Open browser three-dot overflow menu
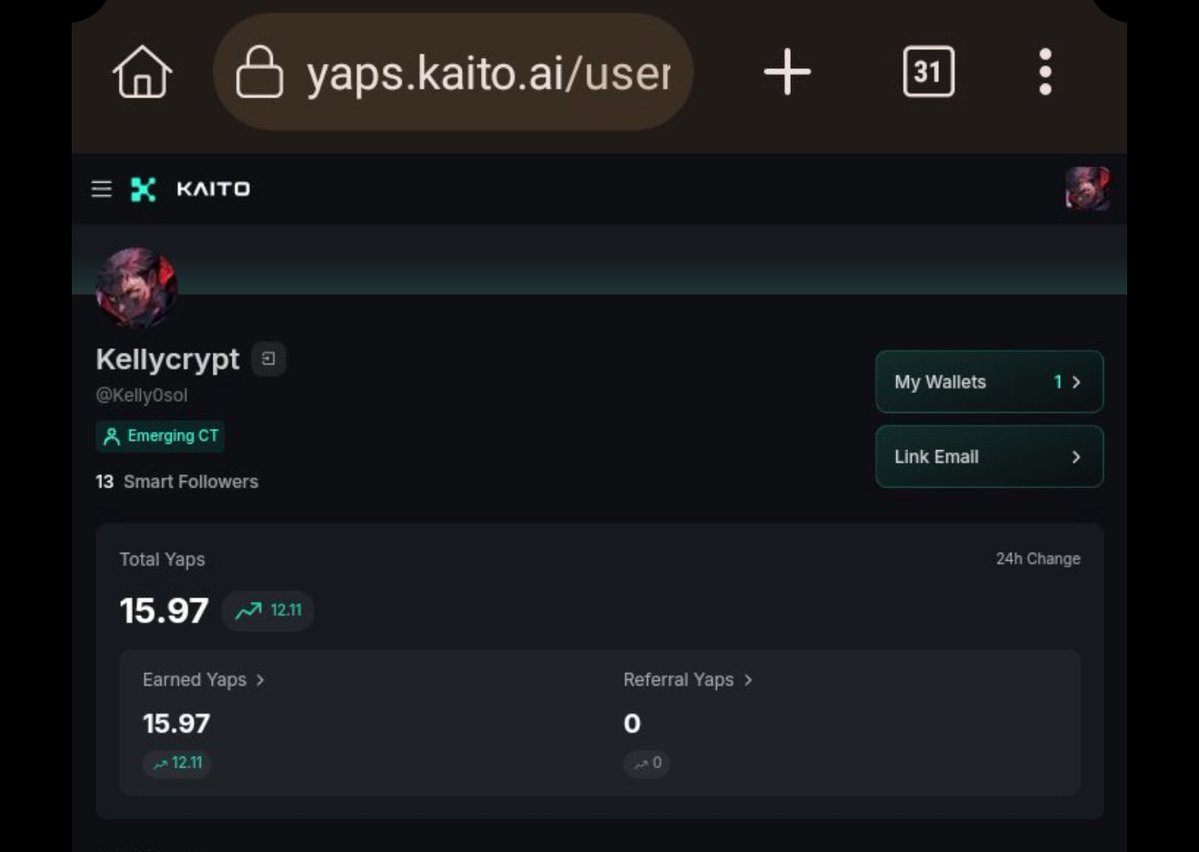The height and width of the screenshot is (852, 1199). click(1045, 72)
